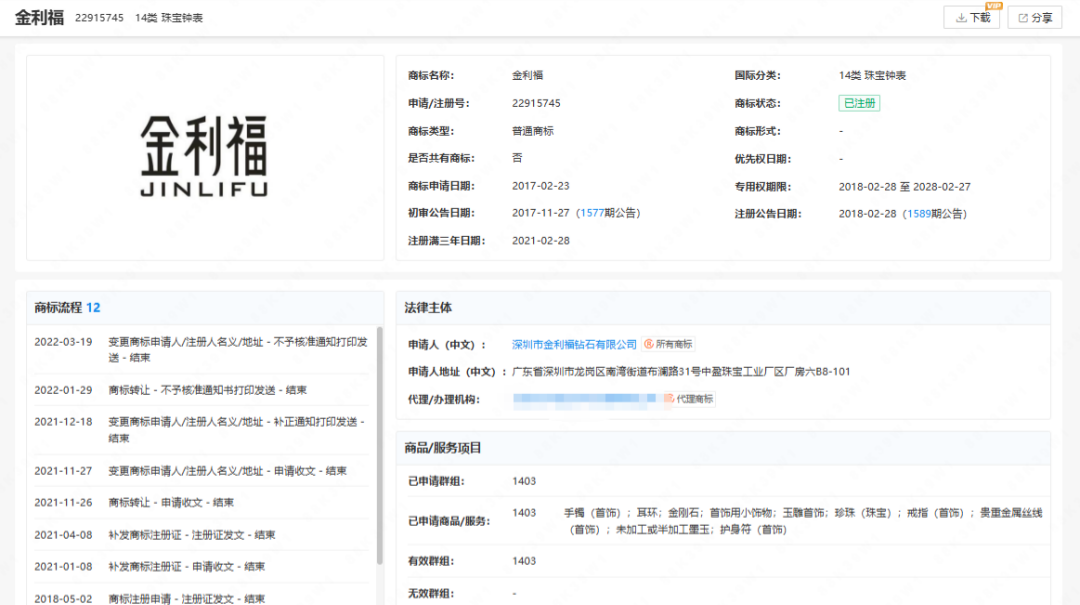Image resolution: width=1080 pixels, height=605 pixels.
Task: Click the 分享 share button
Action: coord(1034,18)
